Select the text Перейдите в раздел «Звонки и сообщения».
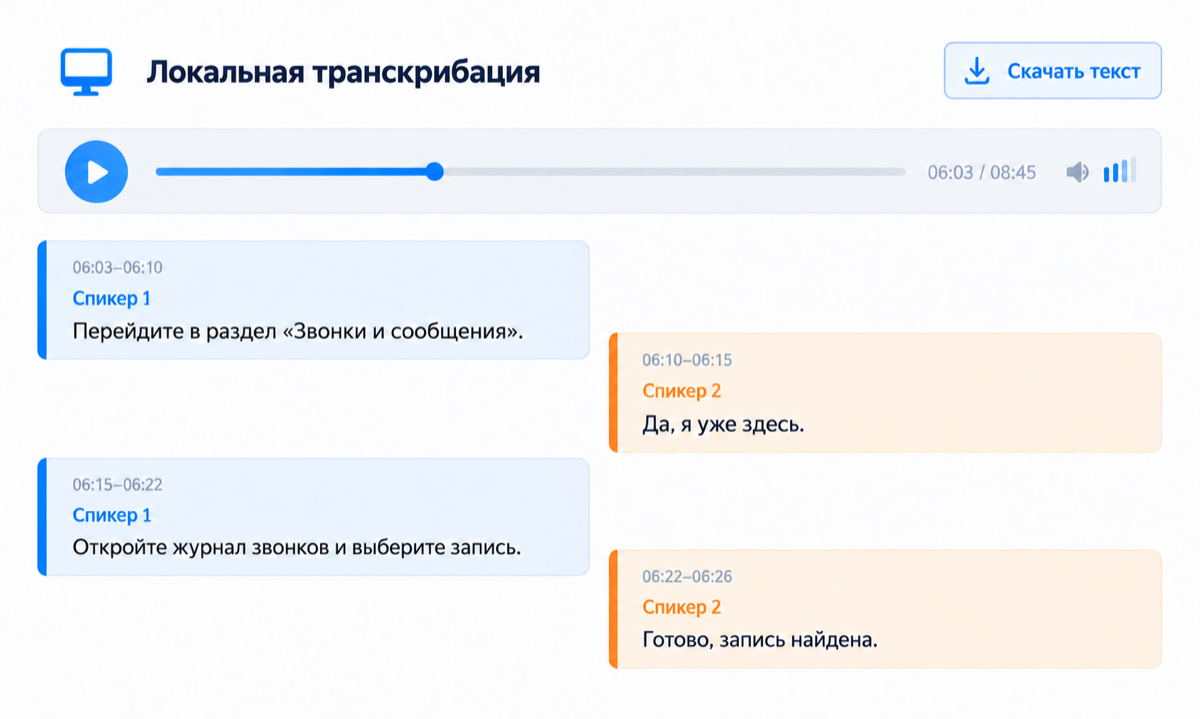This screenshot has width=1200, height=719. [298, 331]
